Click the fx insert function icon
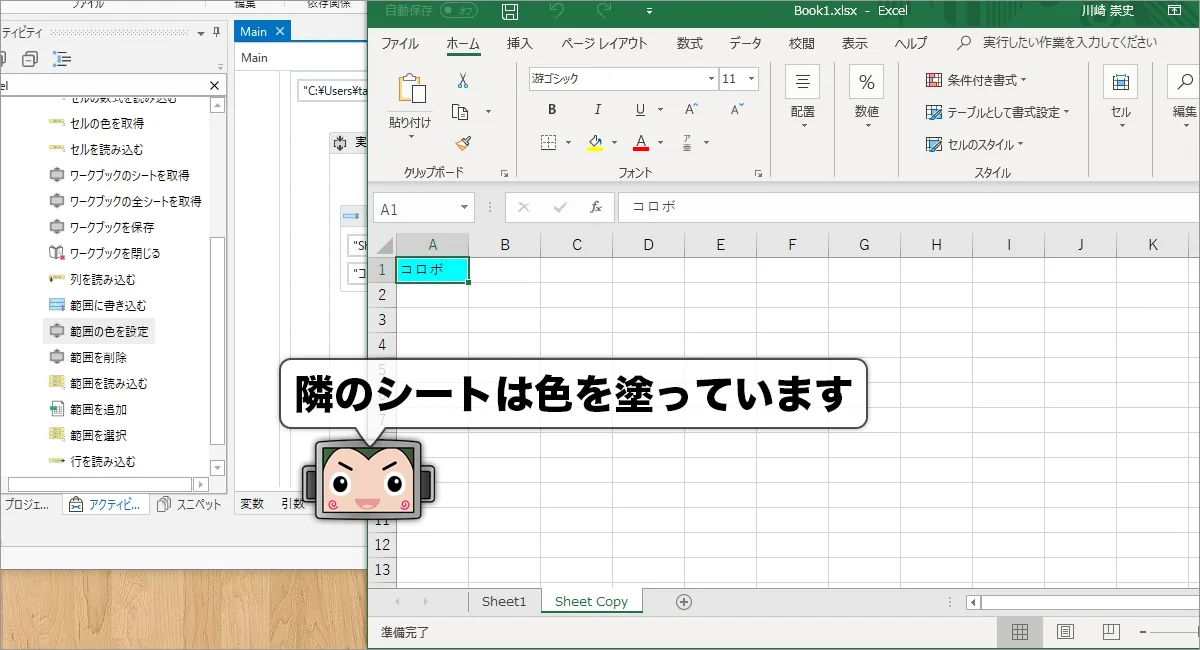1200x650 pixels. click(595, 208)
